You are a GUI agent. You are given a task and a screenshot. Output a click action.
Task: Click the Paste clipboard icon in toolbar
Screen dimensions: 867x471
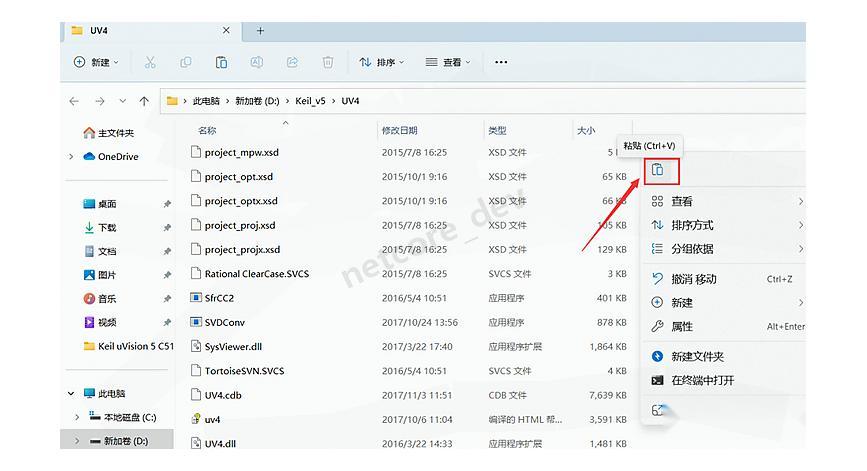coord(221,62)
